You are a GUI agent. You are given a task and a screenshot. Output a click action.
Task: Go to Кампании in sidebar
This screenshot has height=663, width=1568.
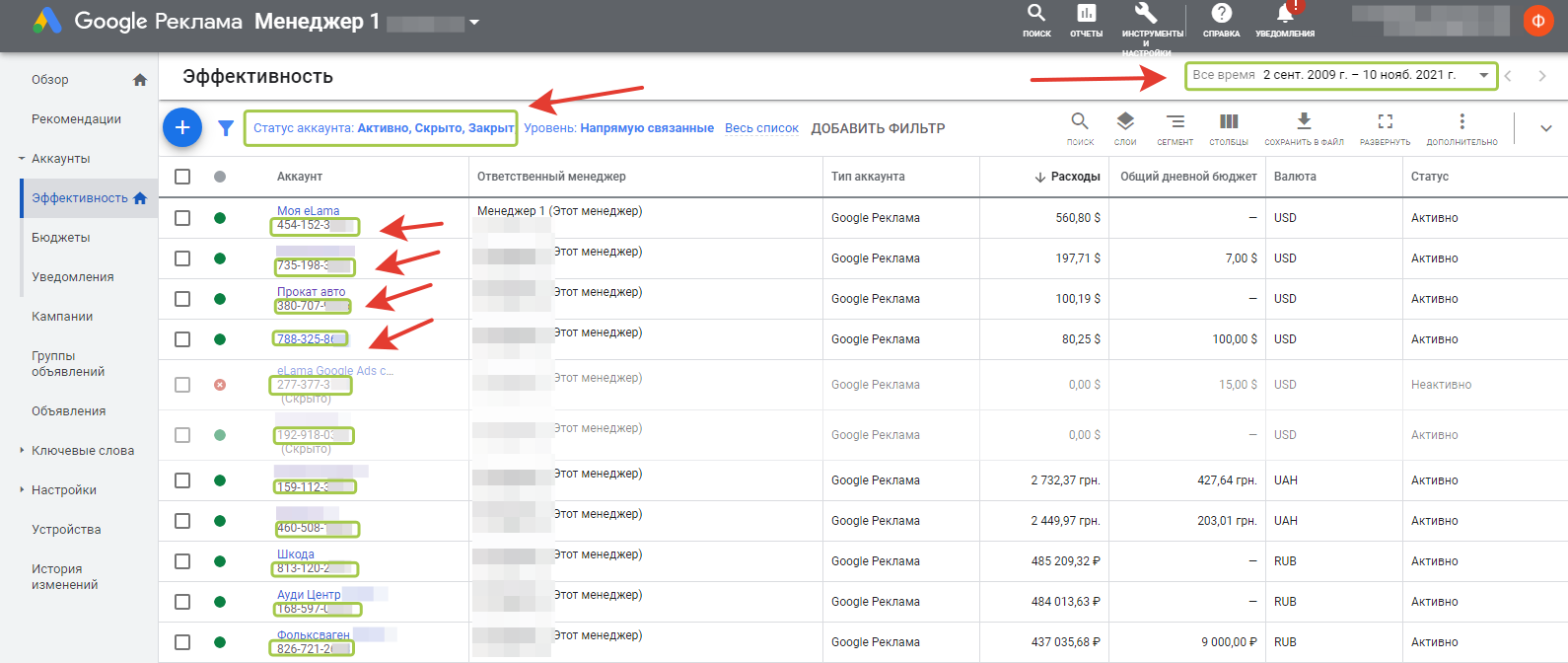[62, 317]
